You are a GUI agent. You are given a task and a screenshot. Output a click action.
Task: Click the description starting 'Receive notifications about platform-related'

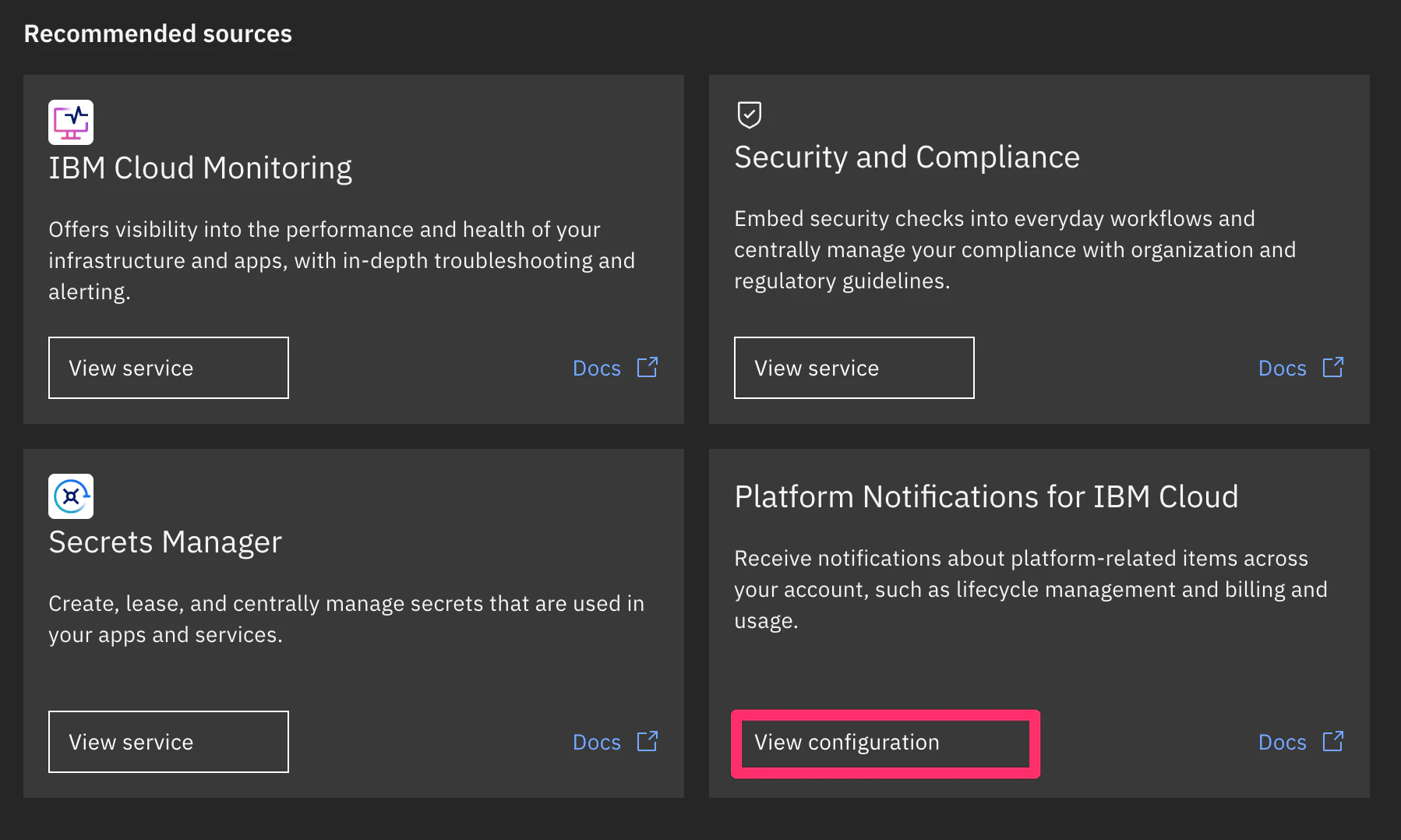(x=1031, y=589)
